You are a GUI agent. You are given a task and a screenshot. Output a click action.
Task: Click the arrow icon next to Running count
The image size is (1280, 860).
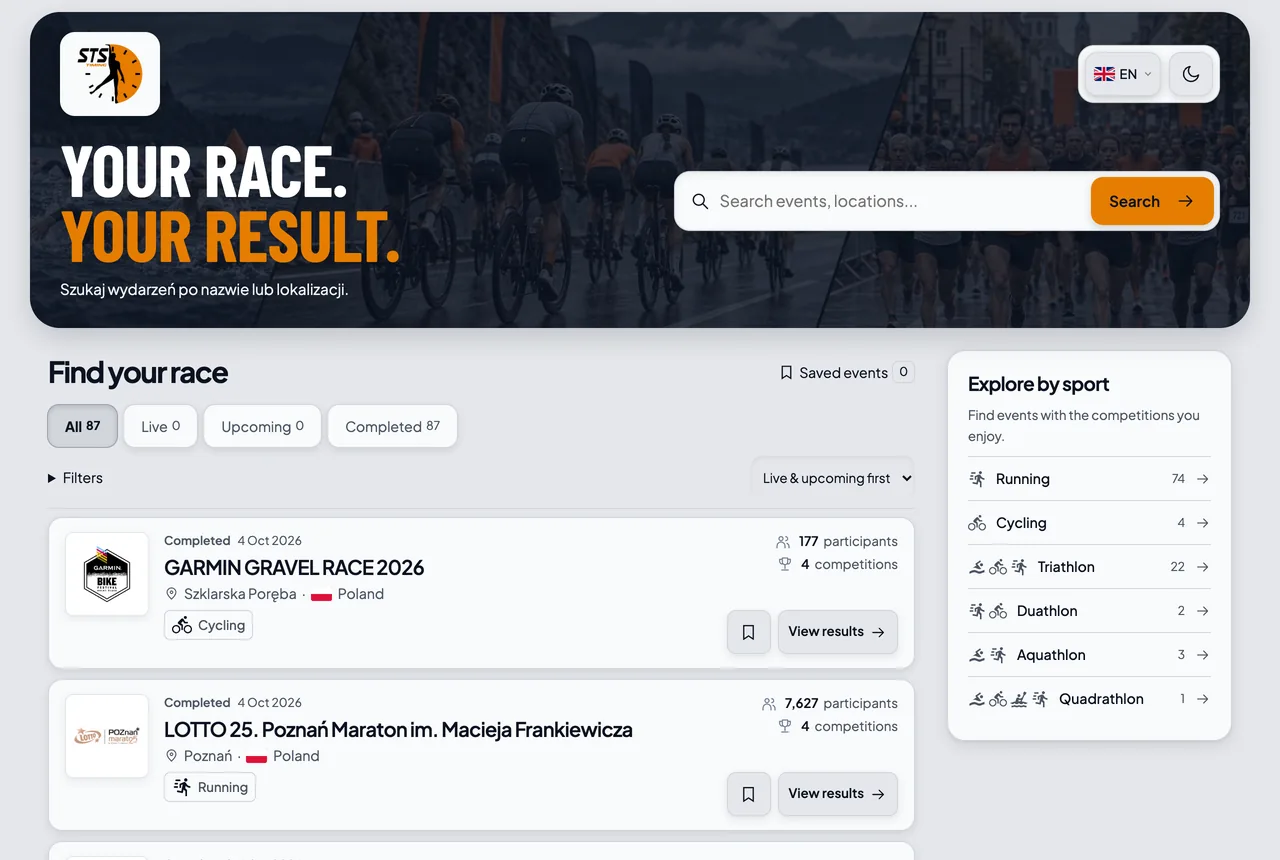[x=1203, y=479]
